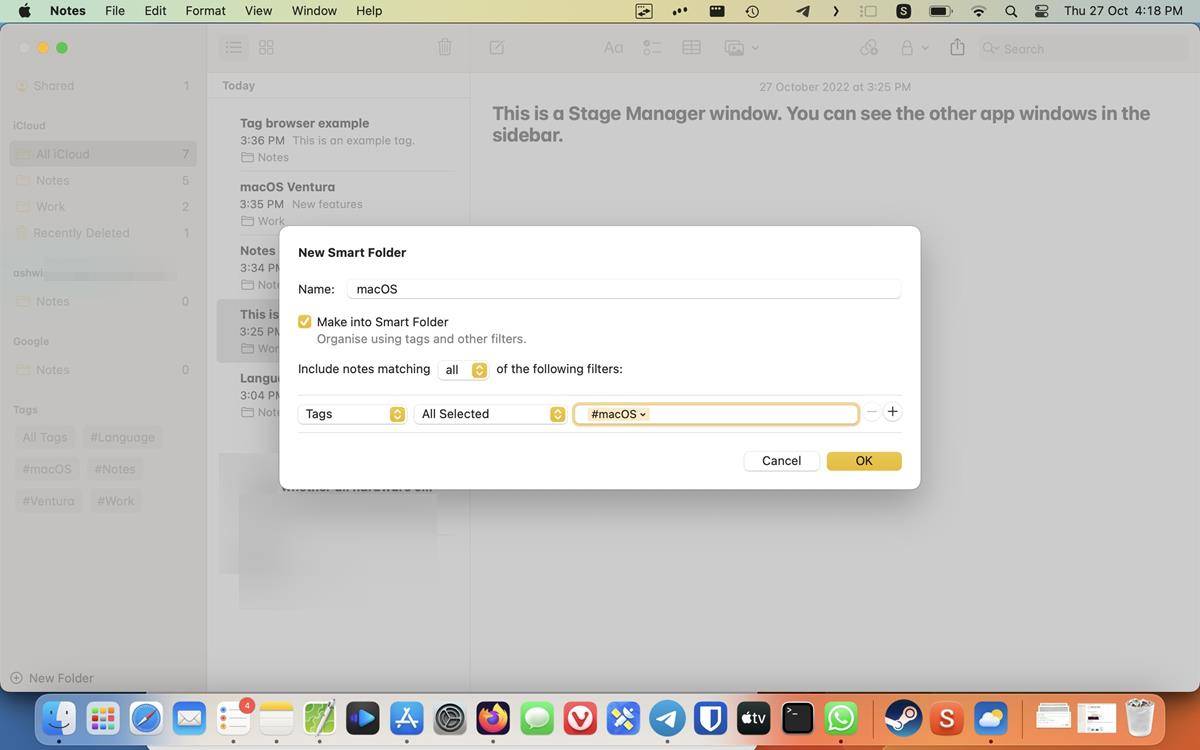Share the note
The width and height of the screenshot is (1200, 750).
956,47
